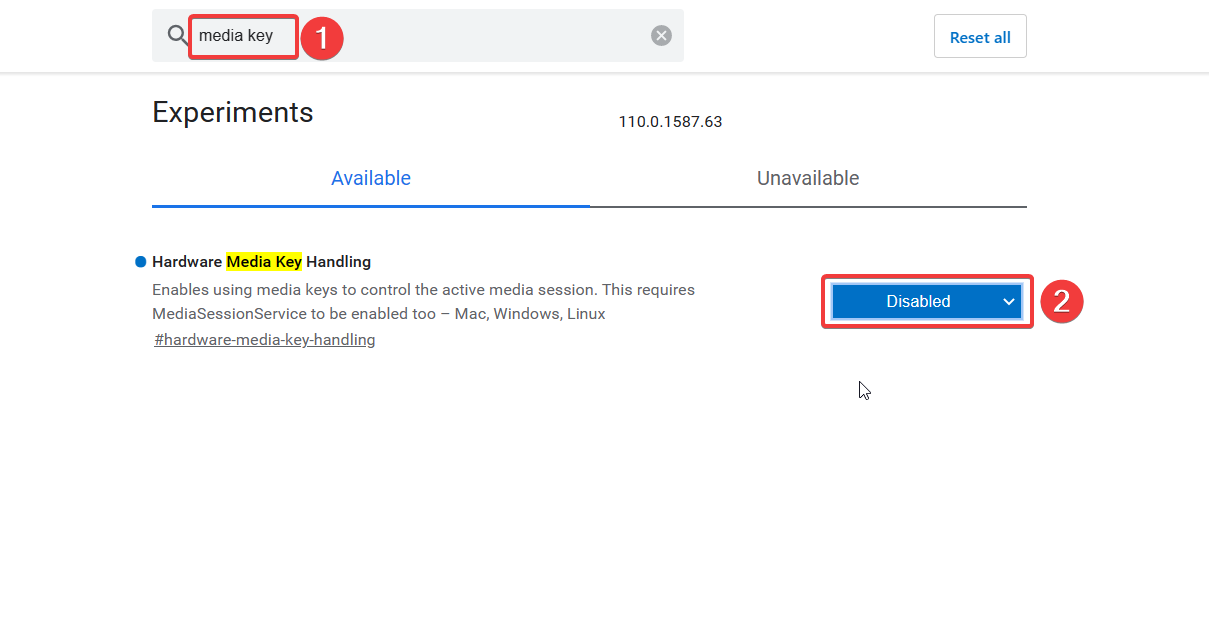The width and height of the screenshot is (1209, 639).
Task: Switch to the Unavailable tab
Action: [808, 178]
